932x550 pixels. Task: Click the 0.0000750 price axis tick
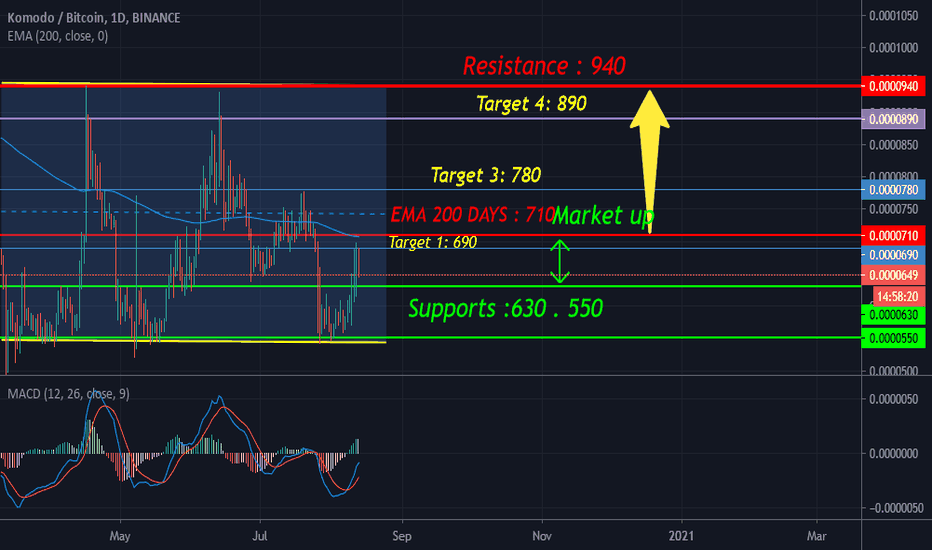click(x=894, y=209)
